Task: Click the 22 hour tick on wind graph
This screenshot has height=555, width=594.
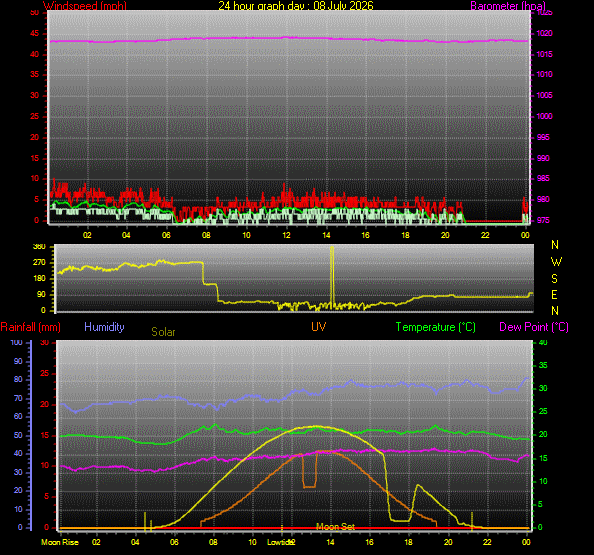Action: (485, 235)
